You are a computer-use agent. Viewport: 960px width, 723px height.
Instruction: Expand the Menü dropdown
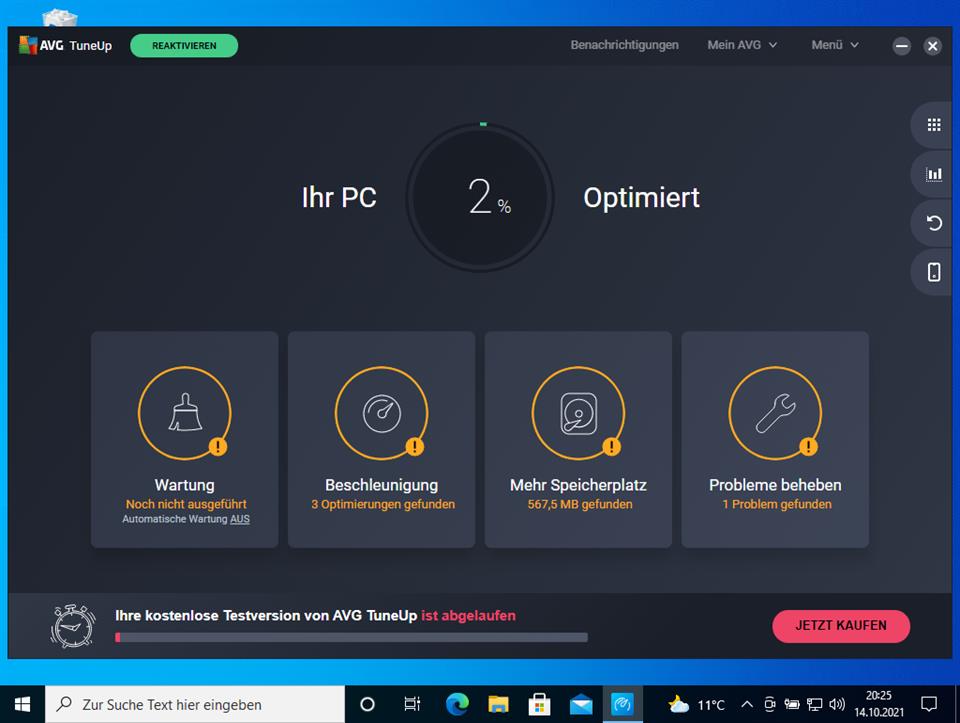point(835,45)
